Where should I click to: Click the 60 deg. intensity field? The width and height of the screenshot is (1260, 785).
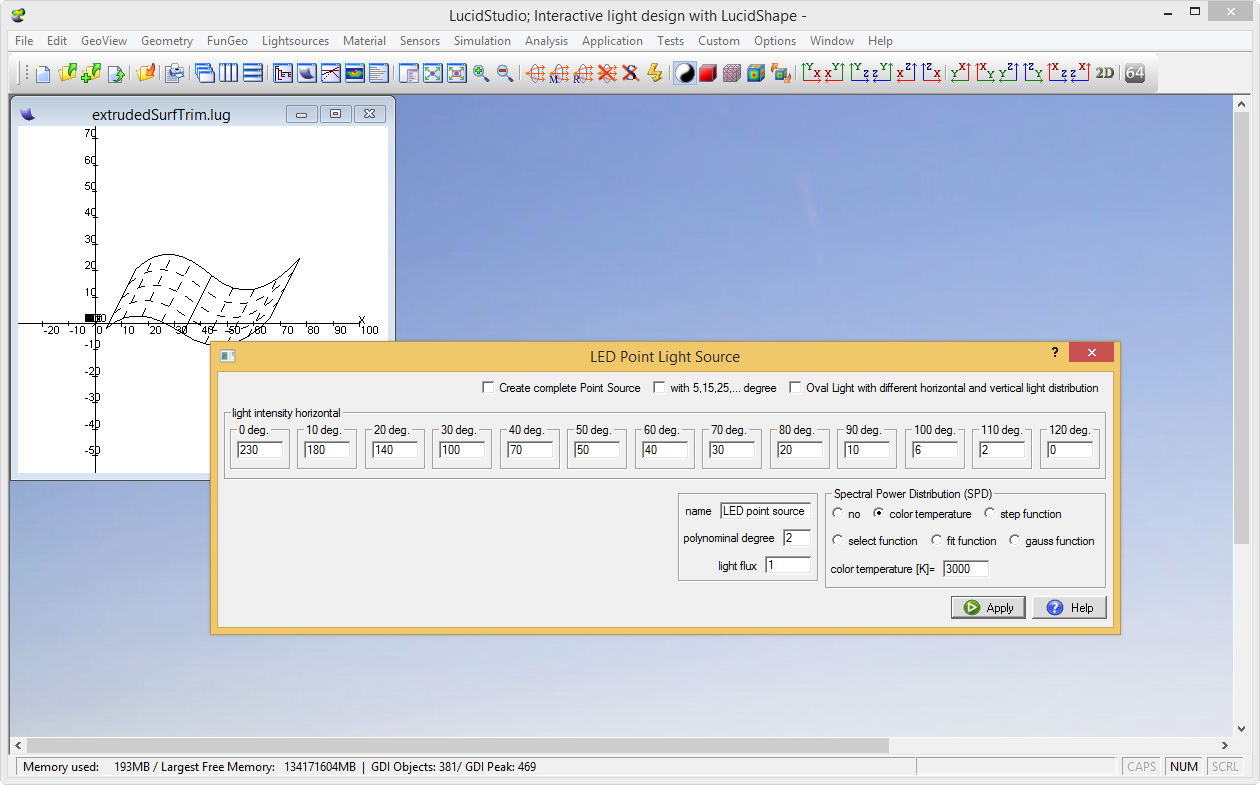click(665, 450)
